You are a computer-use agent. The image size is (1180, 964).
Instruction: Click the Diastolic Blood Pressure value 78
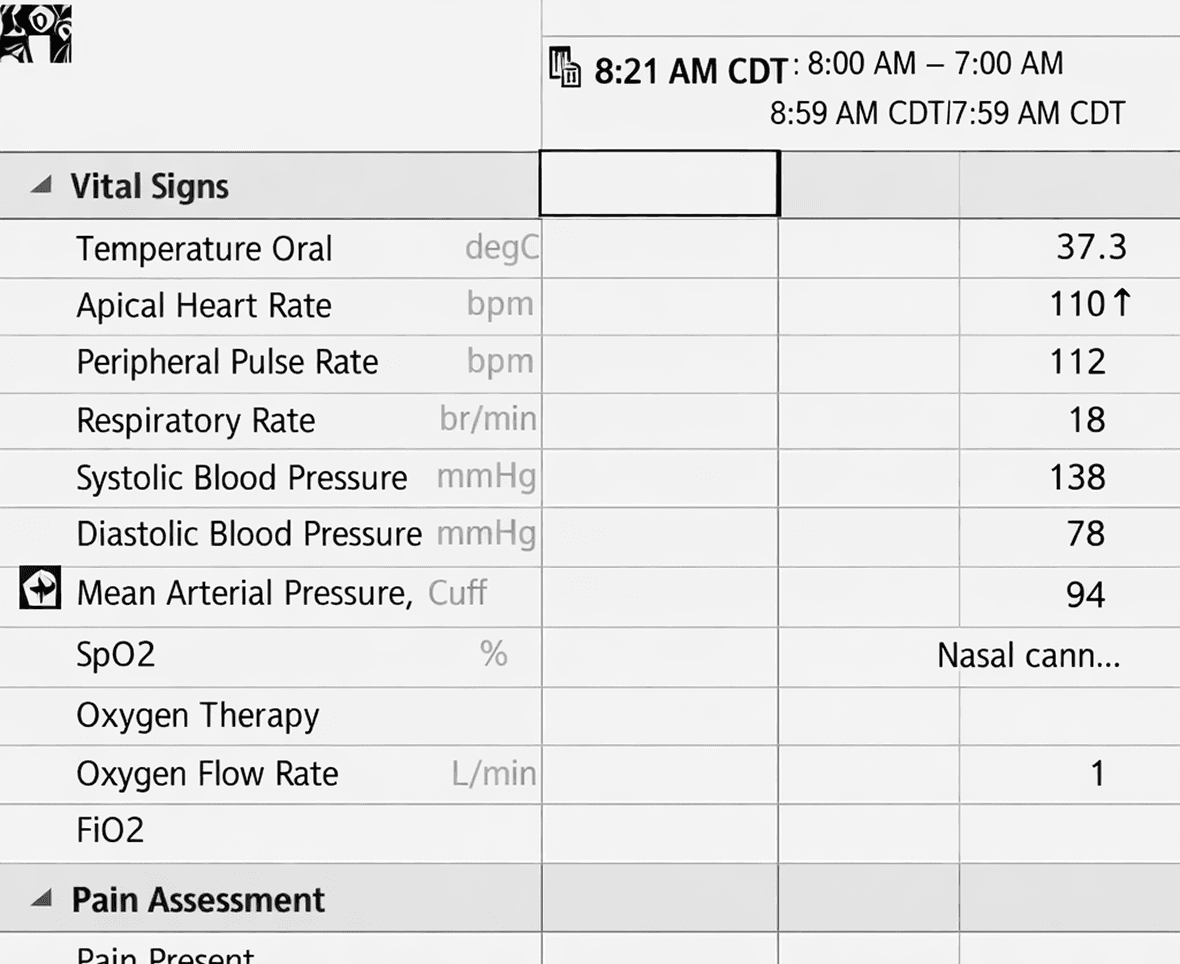(1086, 534)
